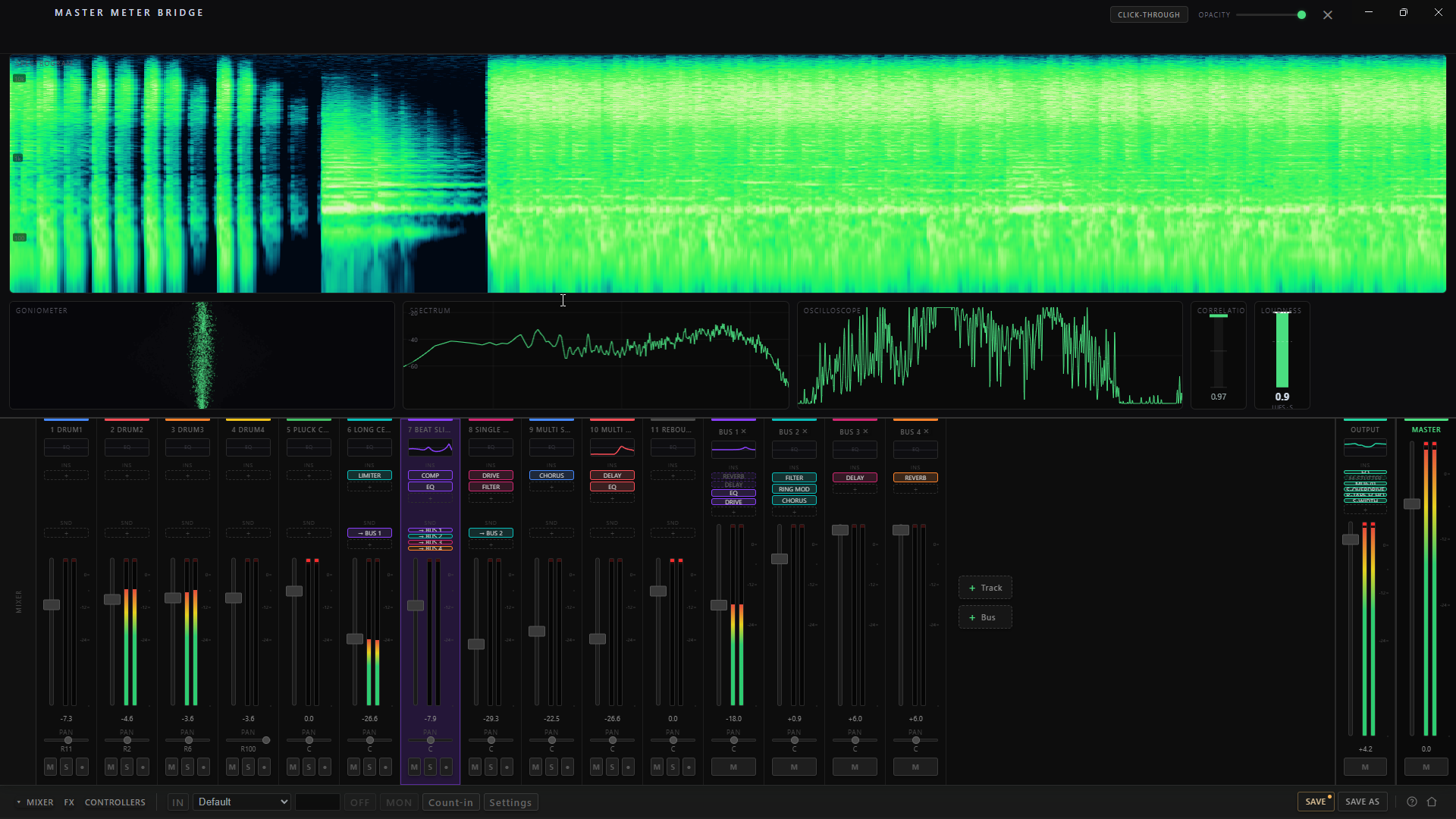Remove BUS 4 with its x icon

926,431
